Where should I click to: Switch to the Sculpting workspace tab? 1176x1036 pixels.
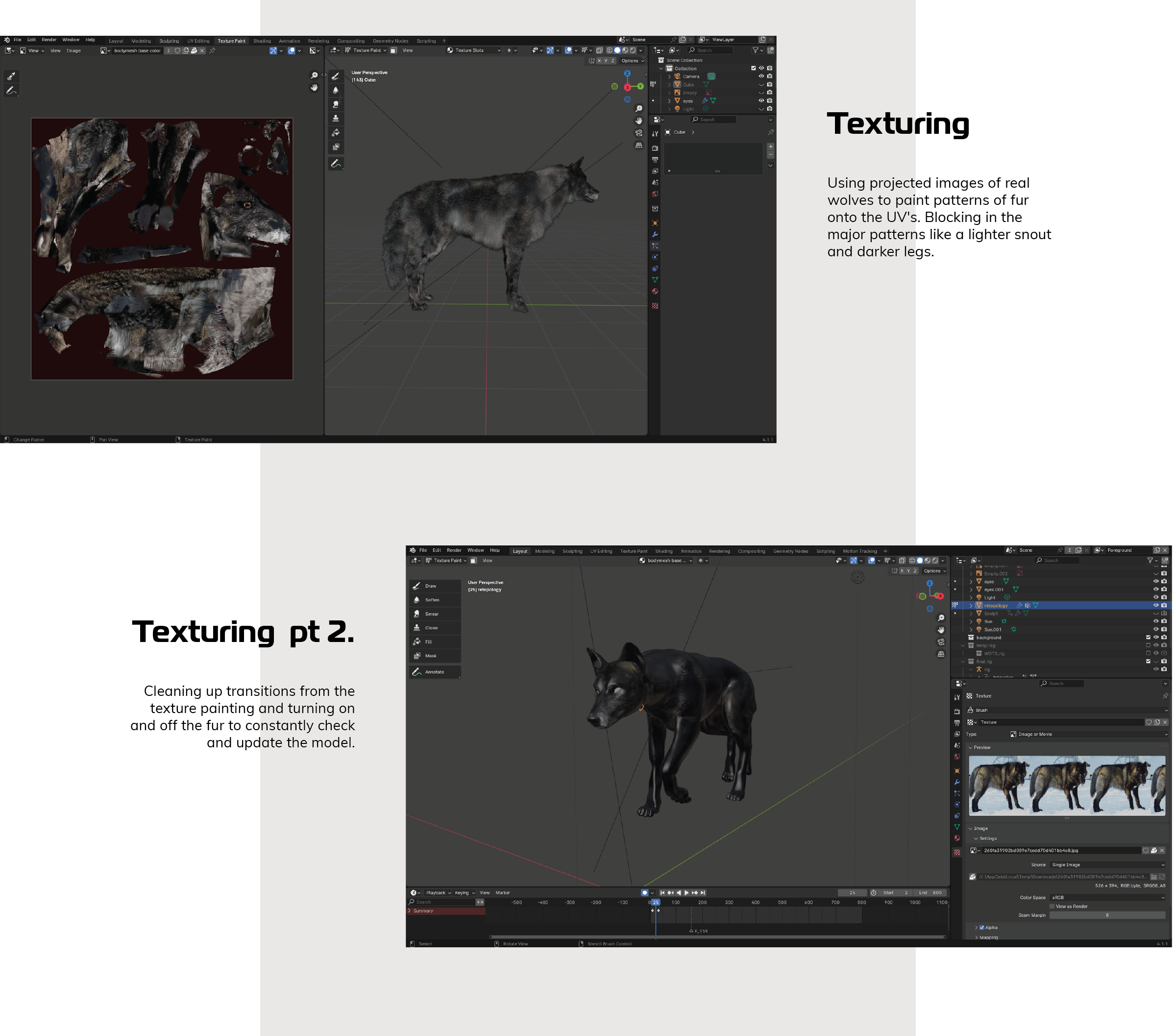pos(572,551)
